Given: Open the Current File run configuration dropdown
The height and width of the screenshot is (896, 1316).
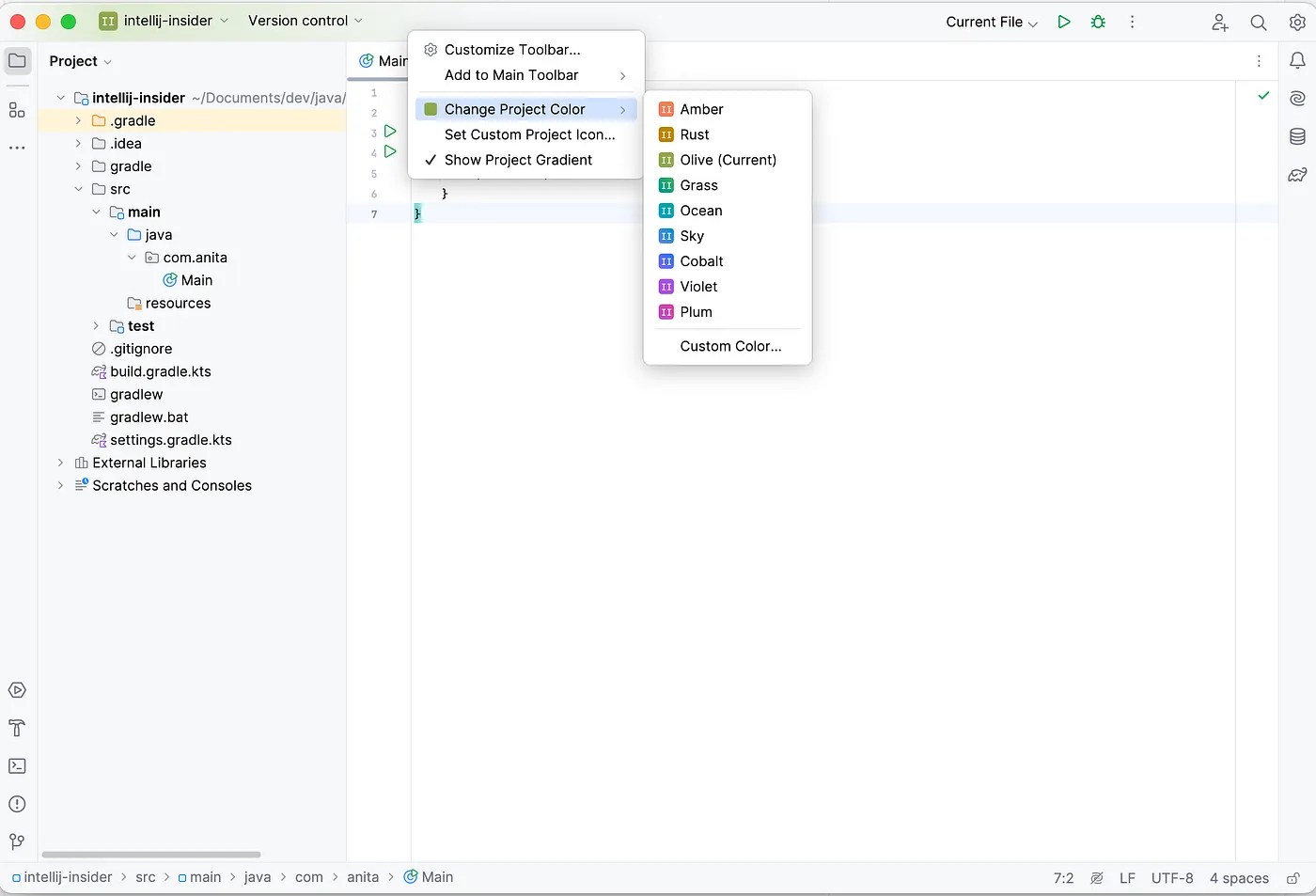Looking at the screenshot, I should (x=990, y=22).
